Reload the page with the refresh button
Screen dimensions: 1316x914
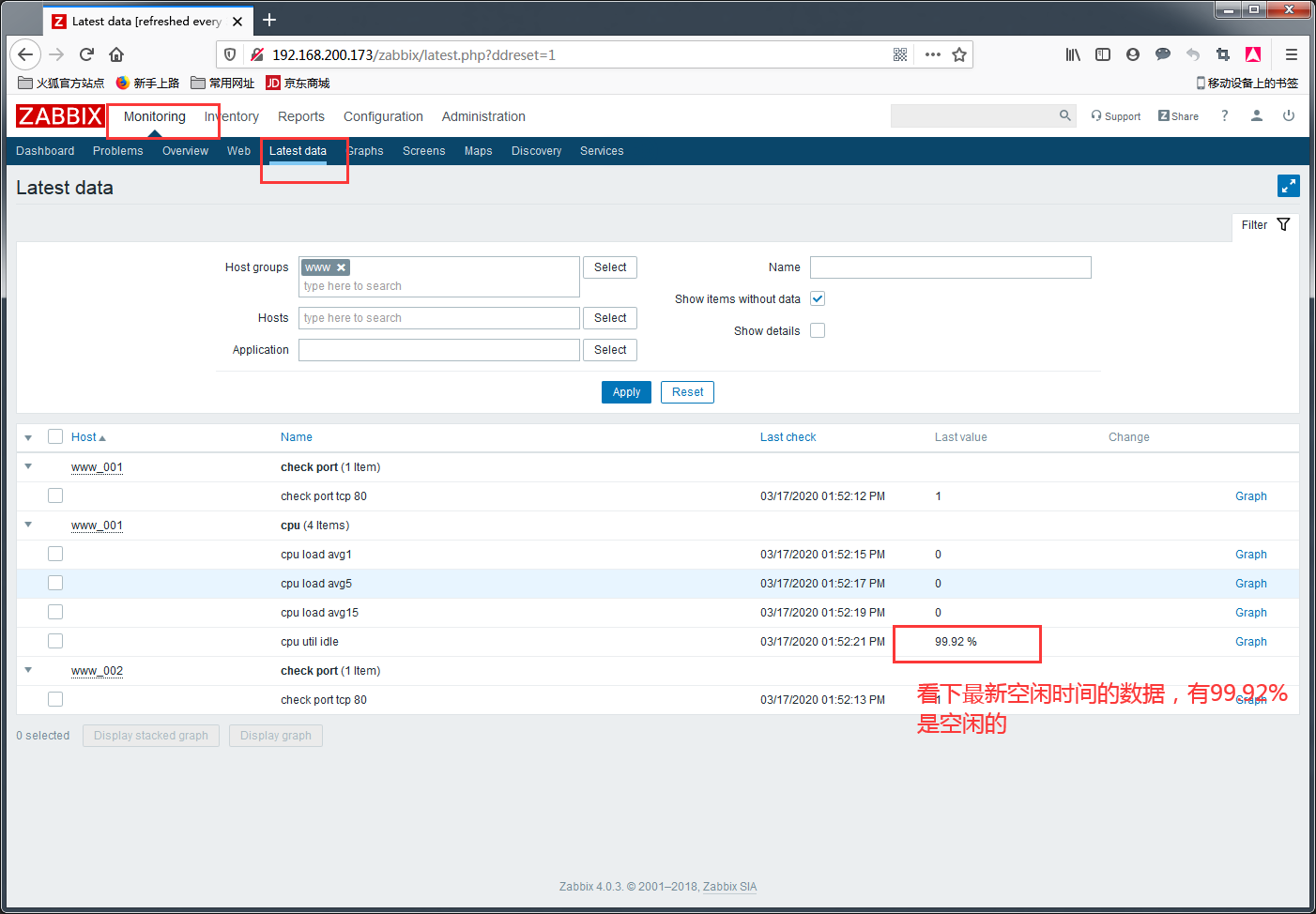[x=86, y=54]
